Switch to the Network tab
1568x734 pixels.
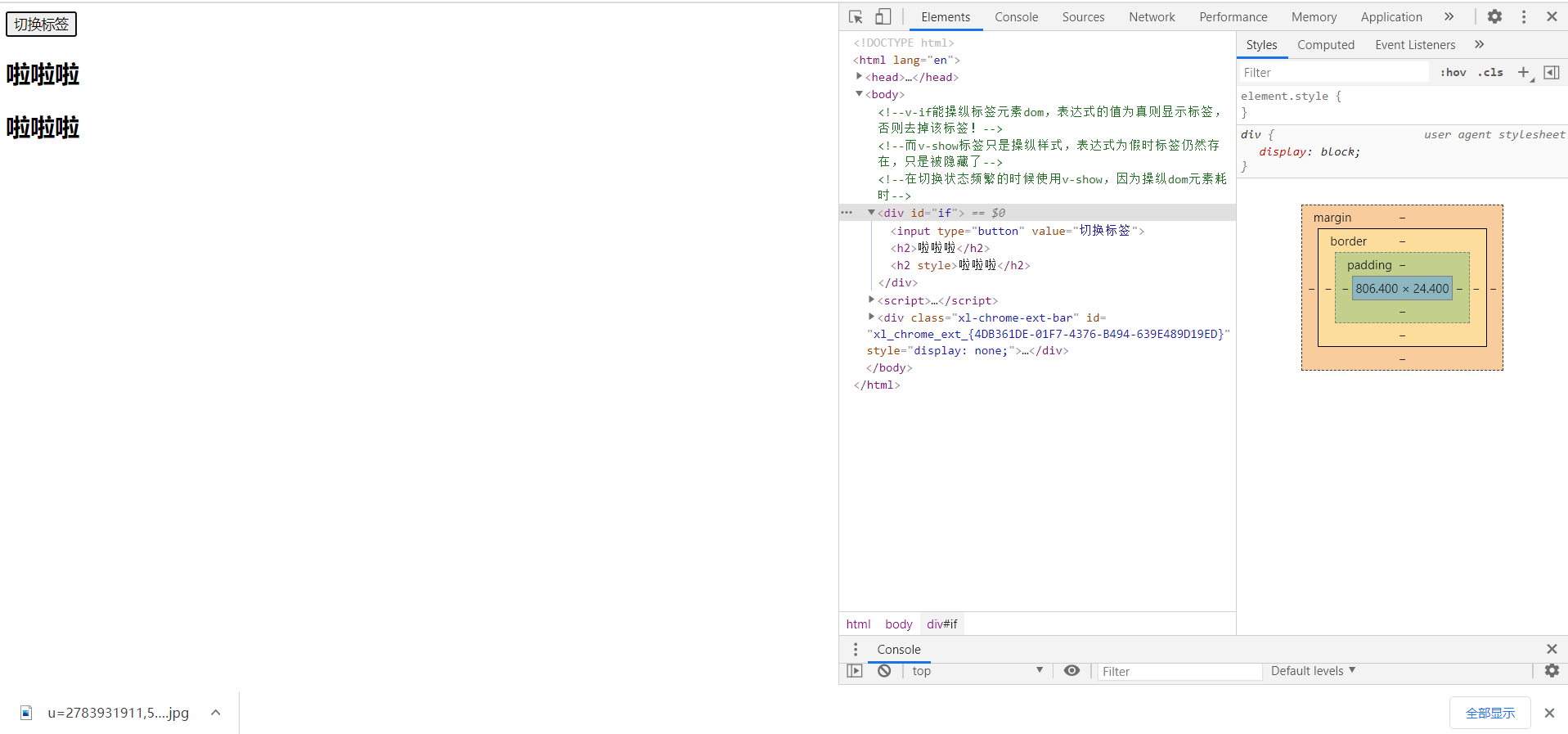click(1152, 16)
